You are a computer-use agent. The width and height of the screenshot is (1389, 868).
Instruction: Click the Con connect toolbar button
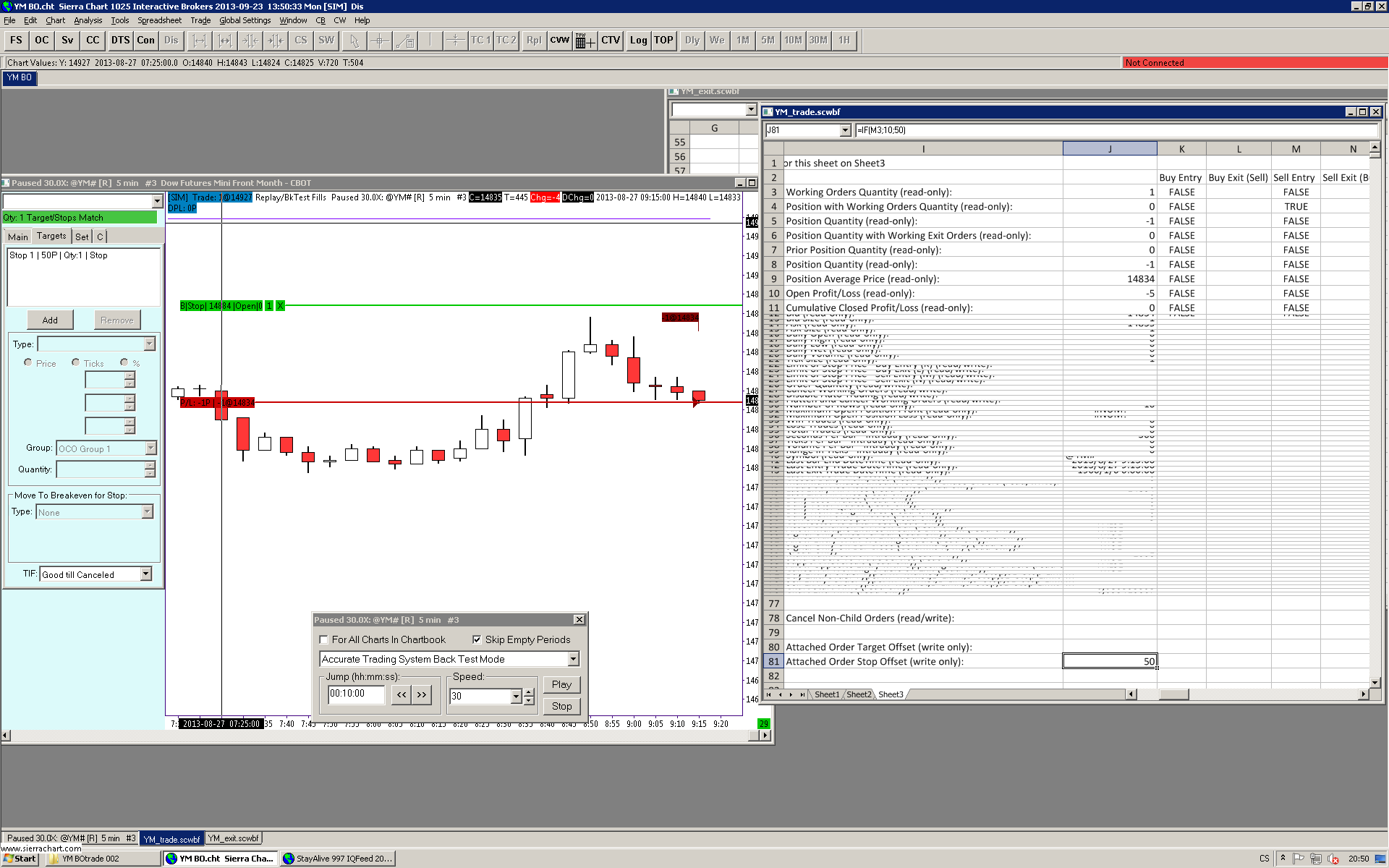(145, 41)
